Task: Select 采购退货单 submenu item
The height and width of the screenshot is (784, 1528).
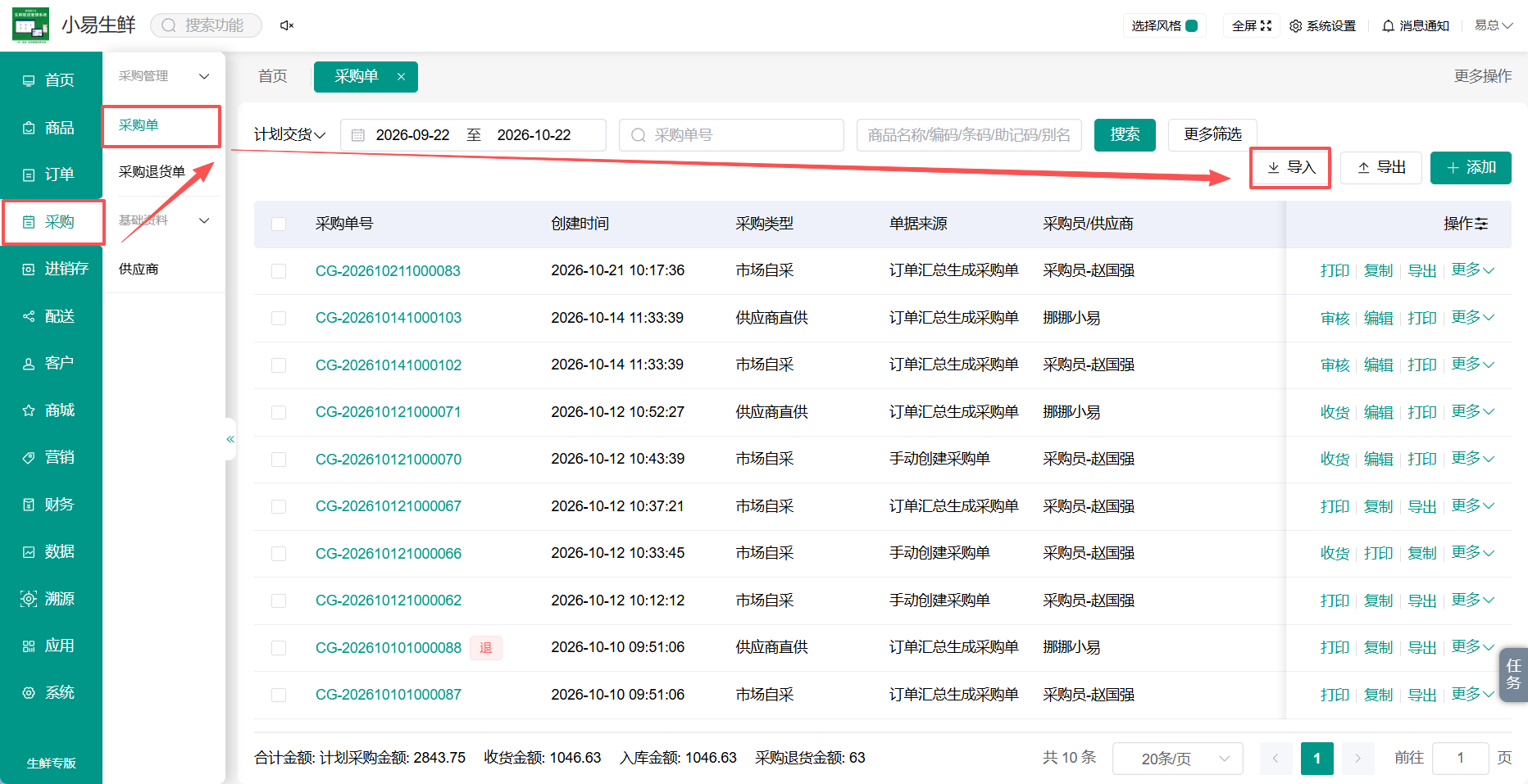Action: (x=152, y=172)
